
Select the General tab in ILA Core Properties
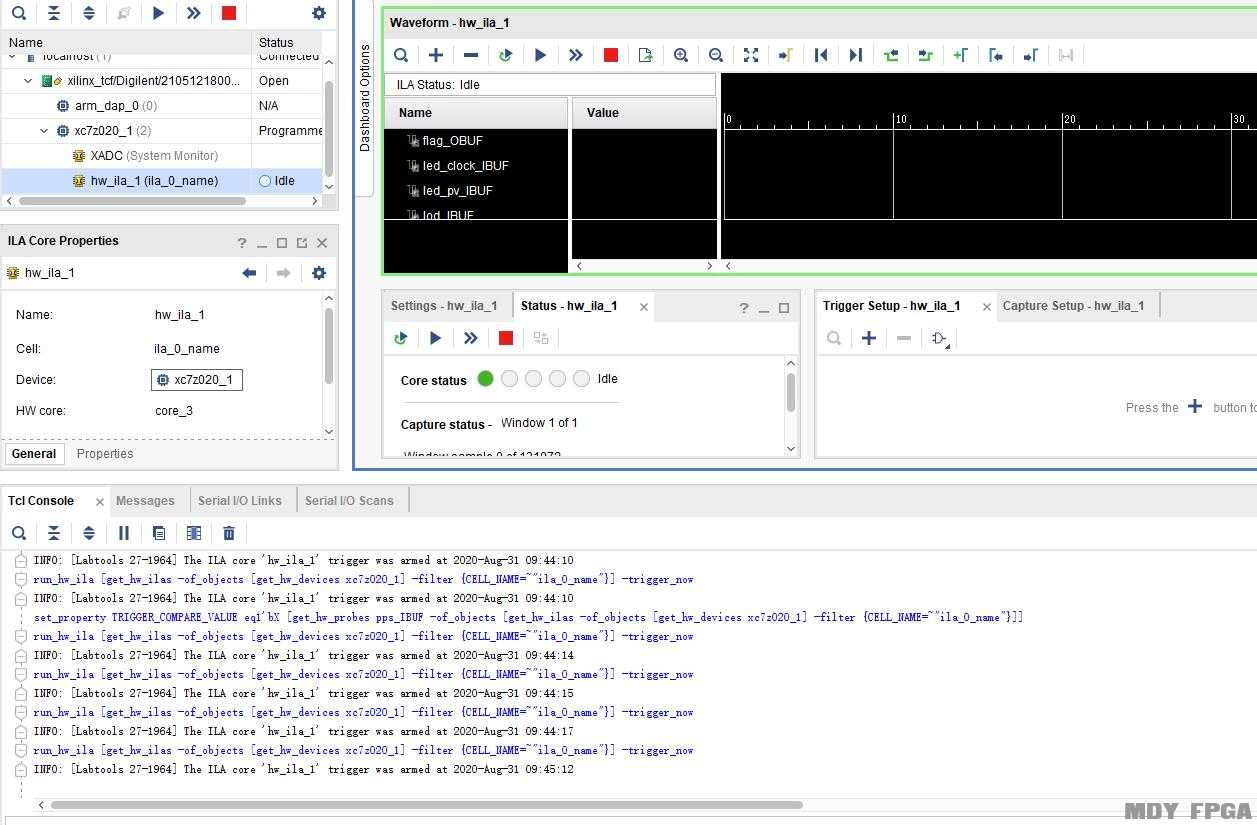34,454
